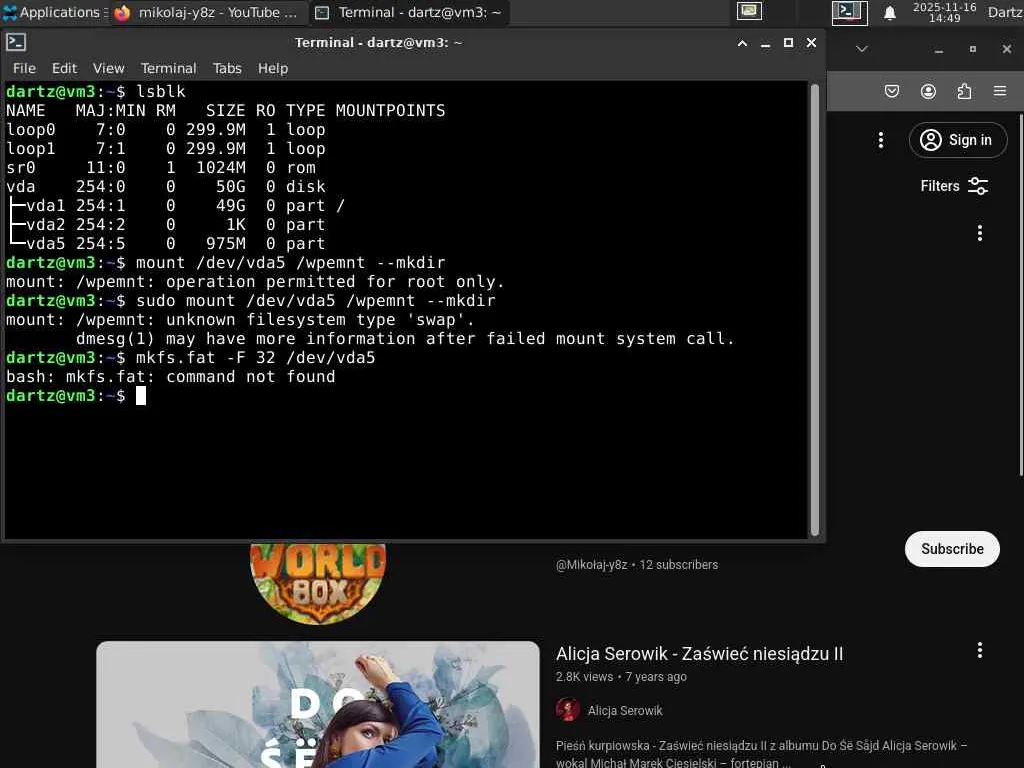This screenshot has height=768, width=1024.
Task: Click the terminal icon in title bar
Action: [x=16, y=42]
